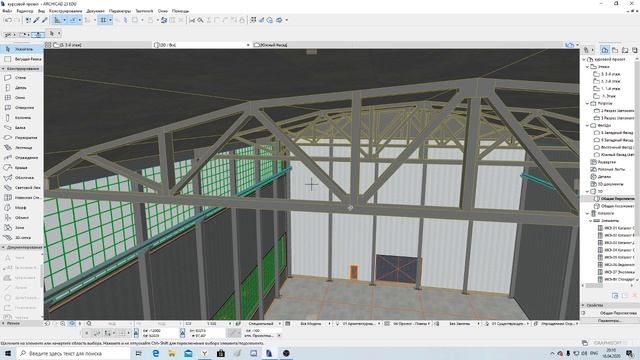Expand the Разное toolbox section
This screenshot has height=360, width=640.
click(x=3, y=323)
